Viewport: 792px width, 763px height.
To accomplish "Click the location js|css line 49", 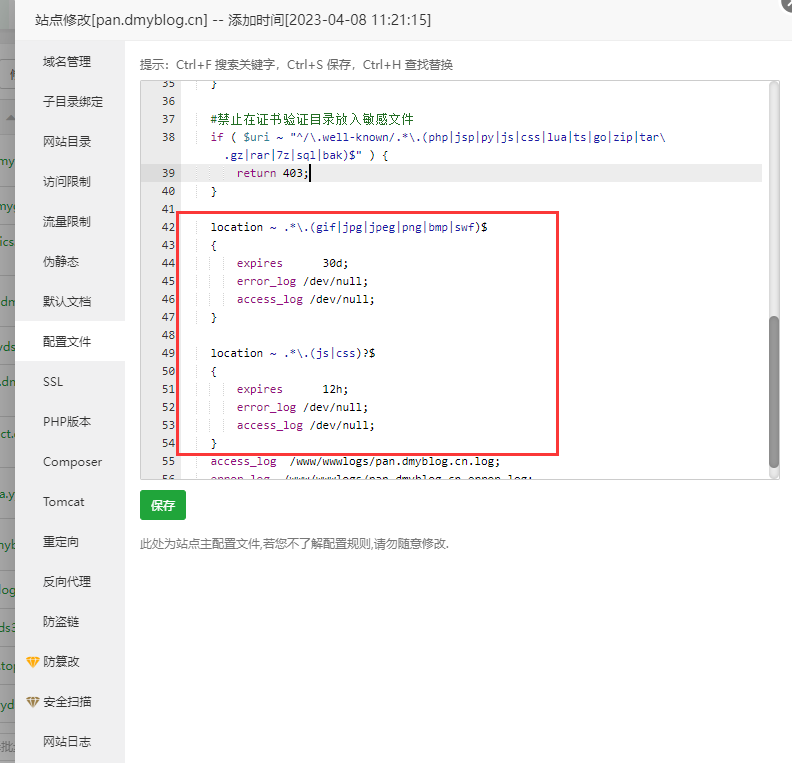I will coord(293,353).
